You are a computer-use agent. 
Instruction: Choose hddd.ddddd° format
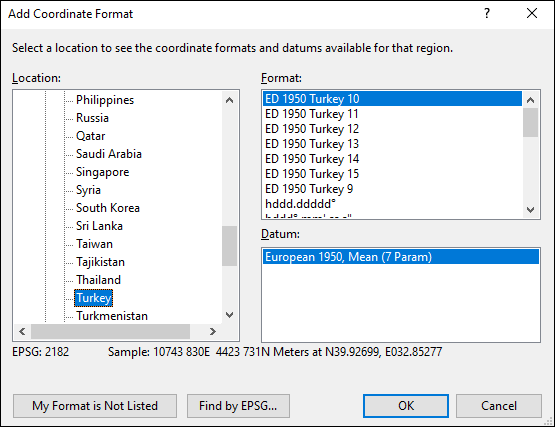[x=392, y=204]
